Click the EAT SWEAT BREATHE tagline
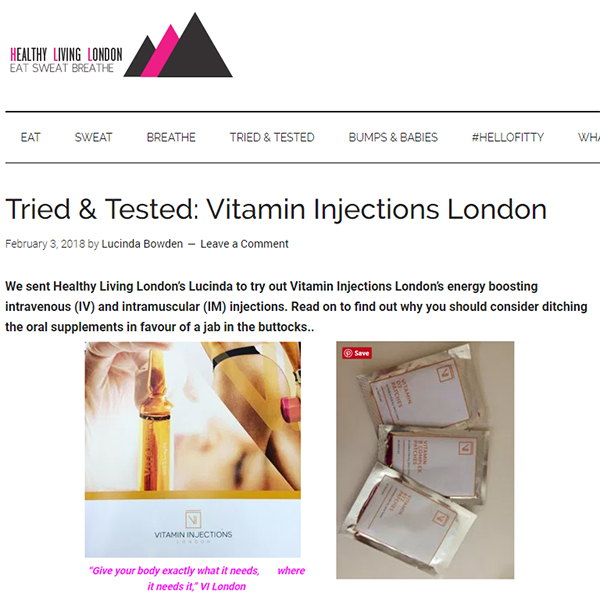Viewport: 600px width, 600px height. pos(62,68)
